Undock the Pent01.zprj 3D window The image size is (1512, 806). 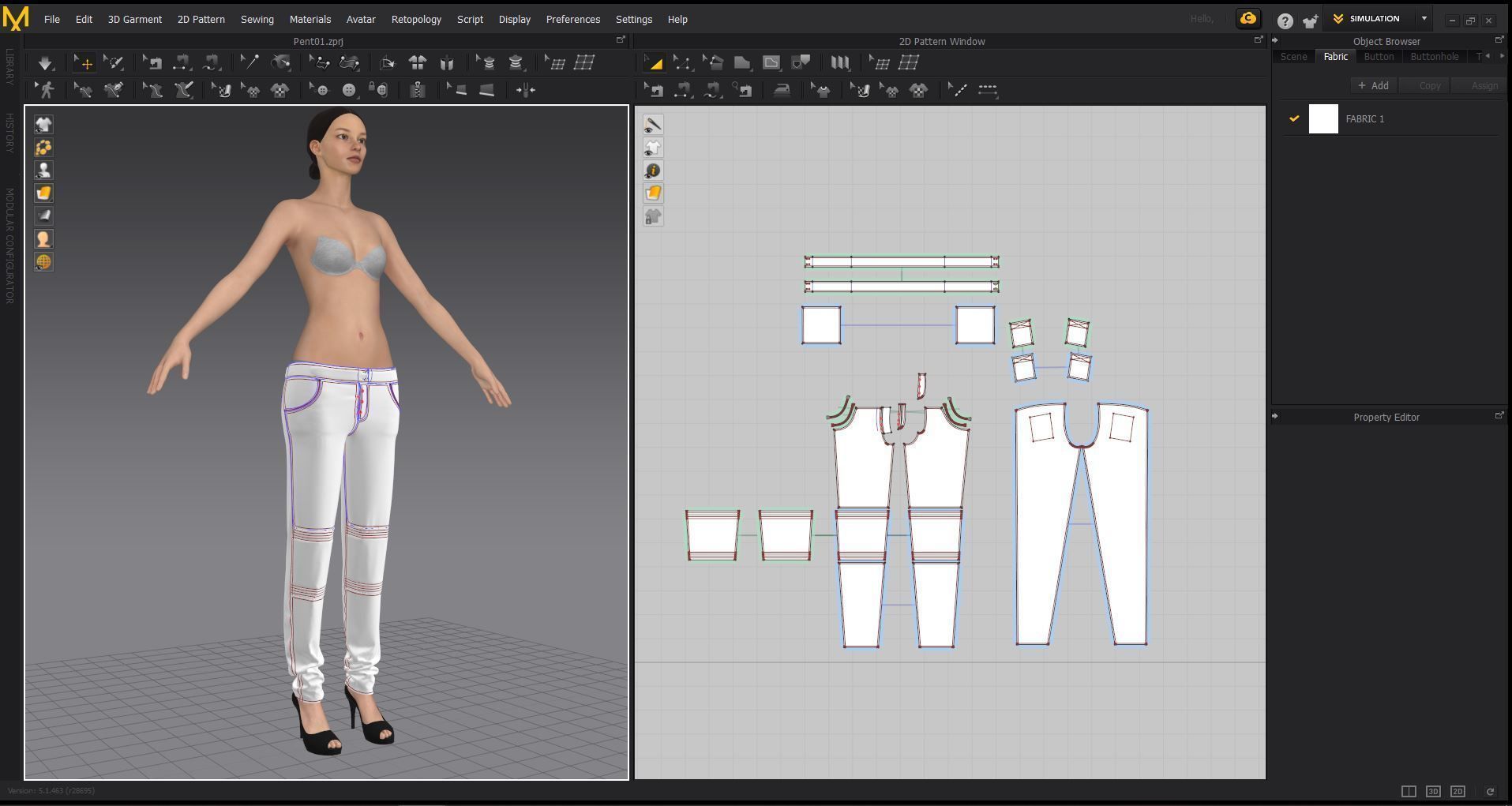coord(621,39)
